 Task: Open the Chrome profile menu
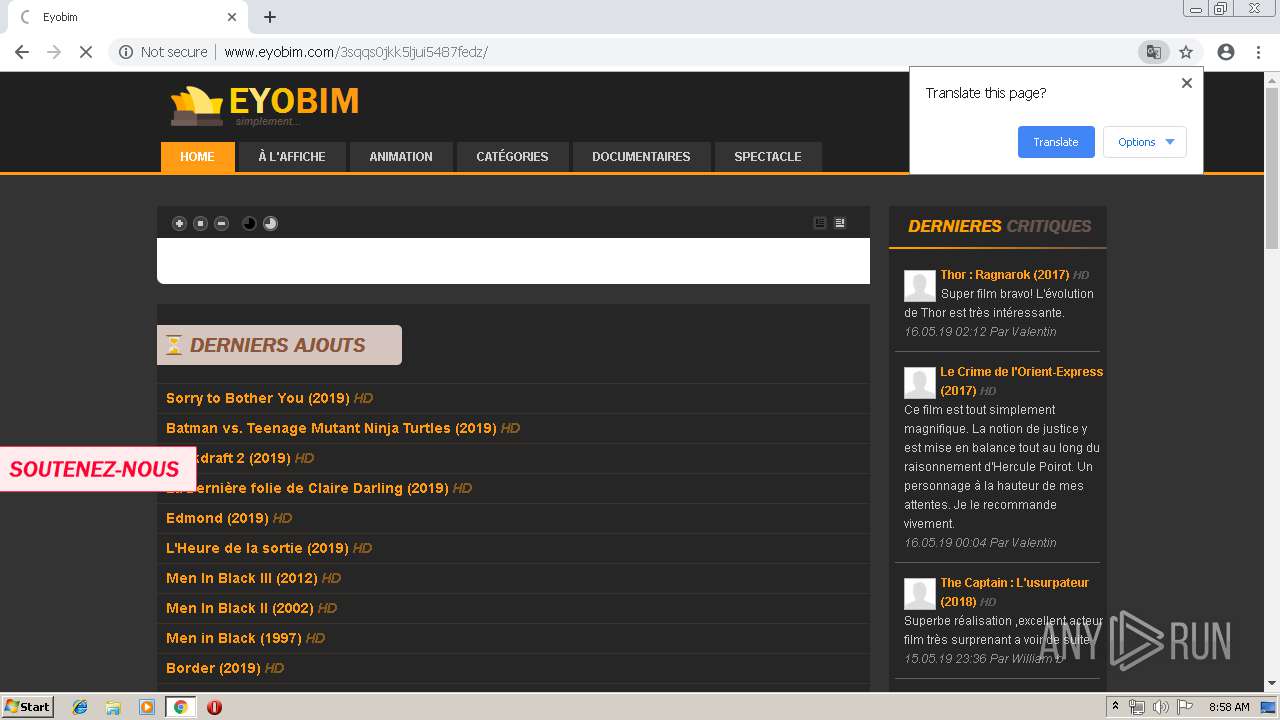(1226, 52)
